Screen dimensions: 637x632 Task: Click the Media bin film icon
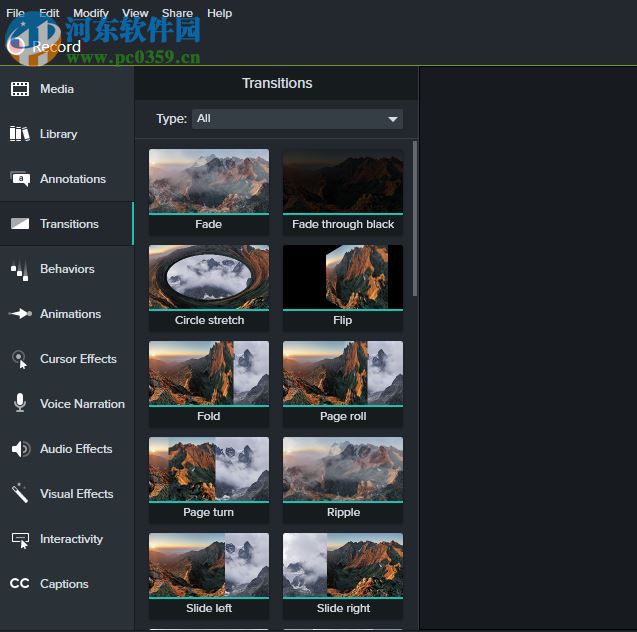[x=20, y=89]
